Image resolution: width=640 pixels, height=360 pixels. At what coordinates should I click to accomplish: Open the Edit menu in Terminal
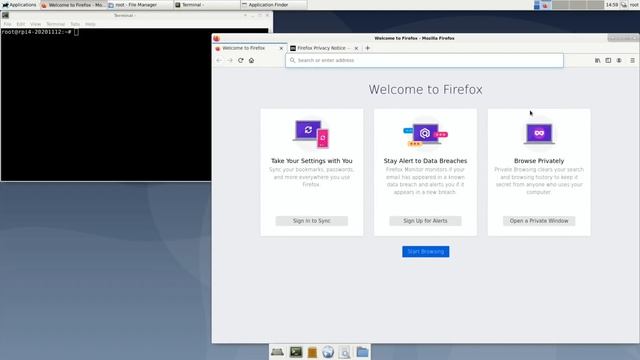pos(21,24)
